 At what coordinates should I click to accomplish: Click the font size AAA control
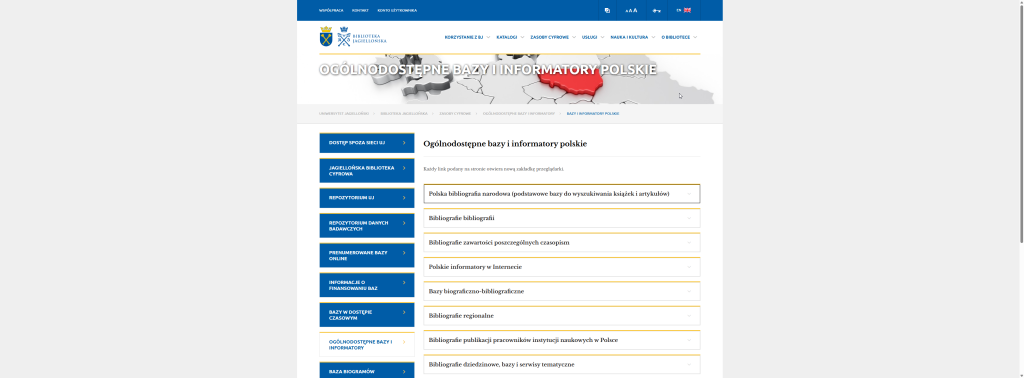pyautogui.click(x=631, y=10)
